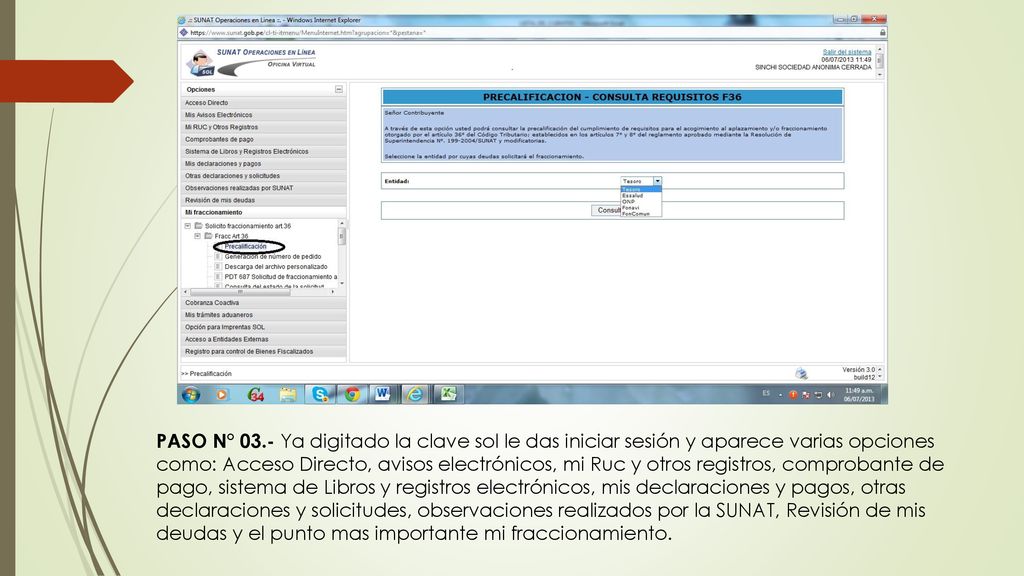Click the Salir del sistema link
The width and height of the screenshot is (1024, 576).
847,52
